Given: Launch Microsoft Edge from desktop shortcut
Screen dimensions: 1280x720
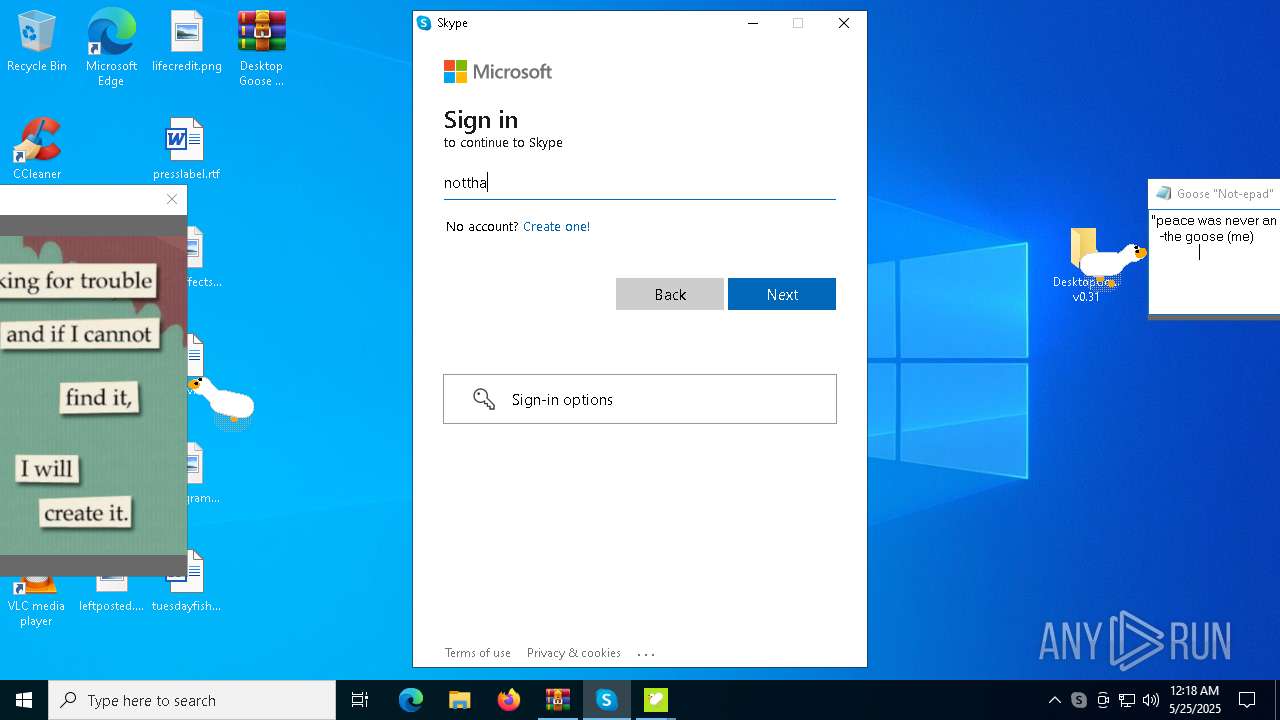Looking at the screenshot, I should click(111, 48).
